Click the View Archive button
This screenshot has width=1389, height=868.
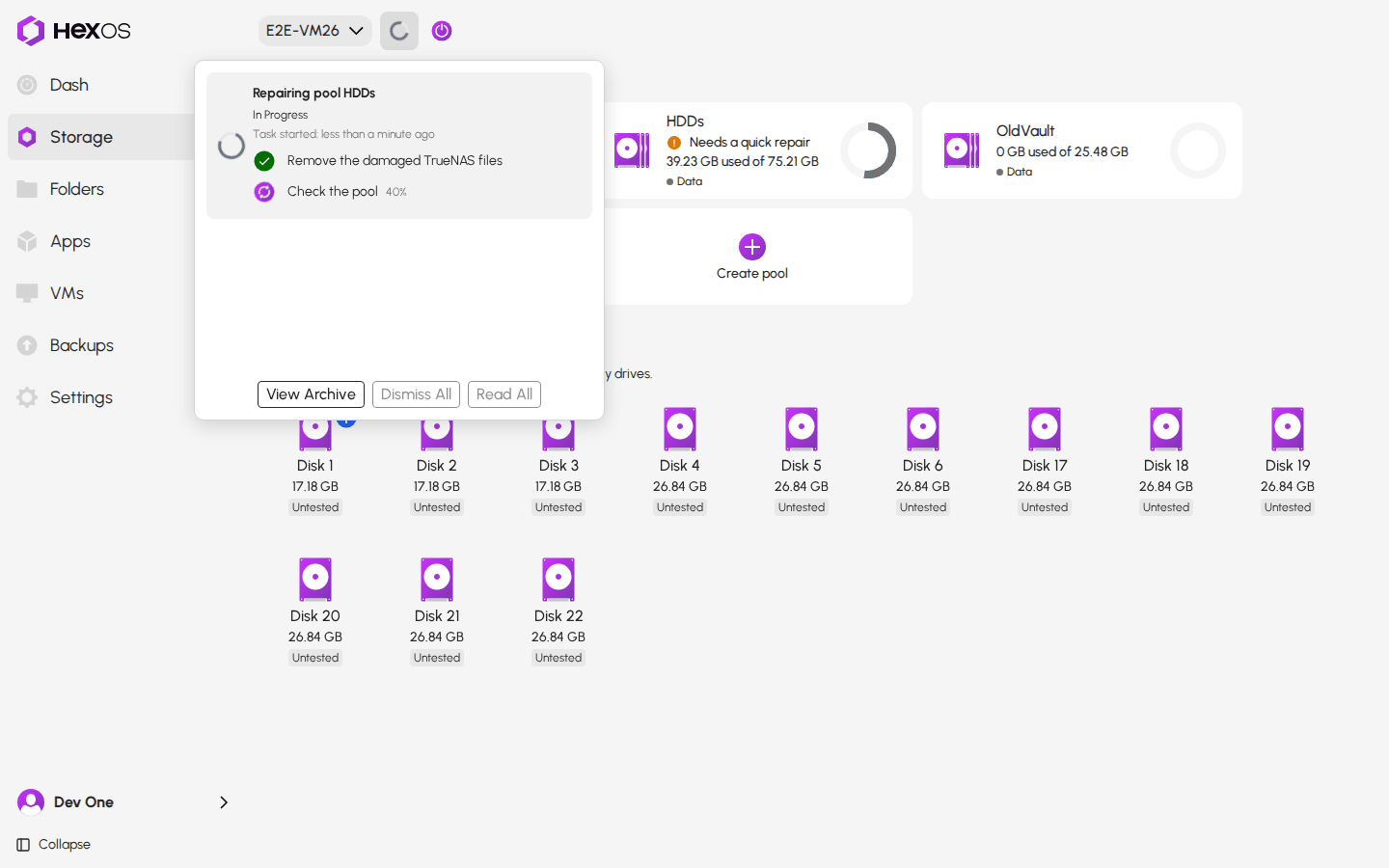point(311,394)
